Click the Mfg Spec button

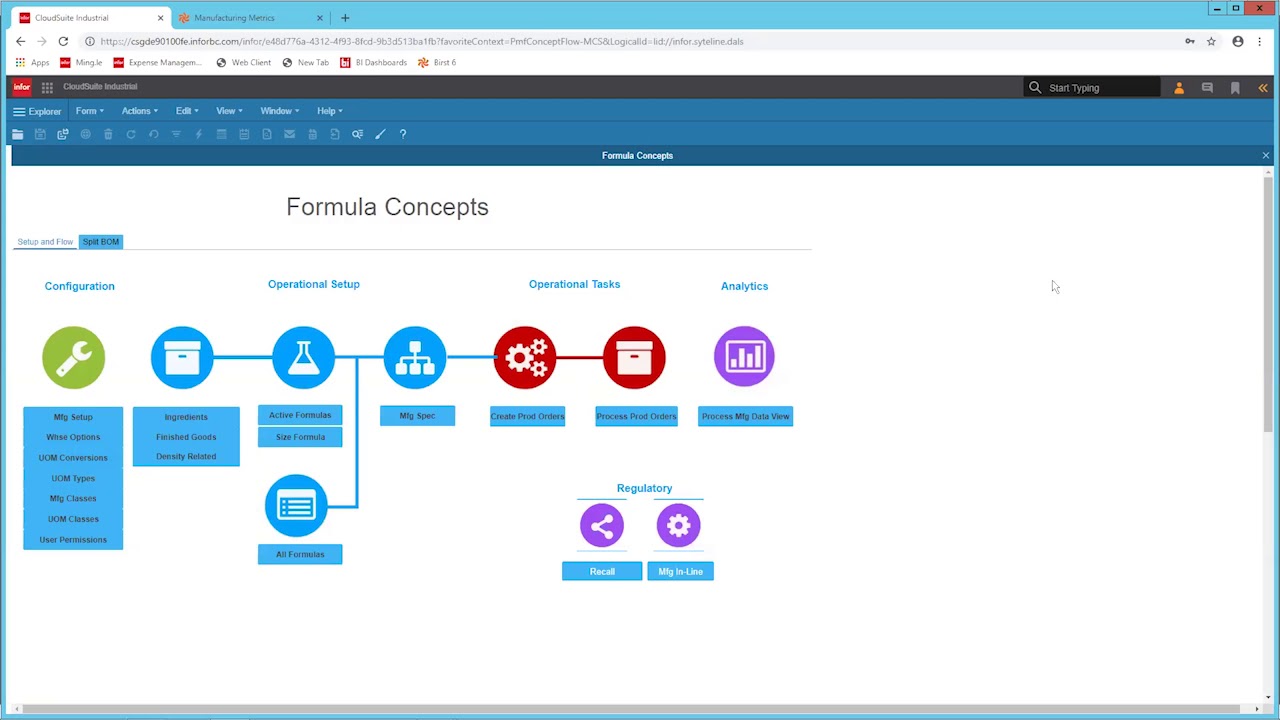pyautogui.click(x=417, y=416)
